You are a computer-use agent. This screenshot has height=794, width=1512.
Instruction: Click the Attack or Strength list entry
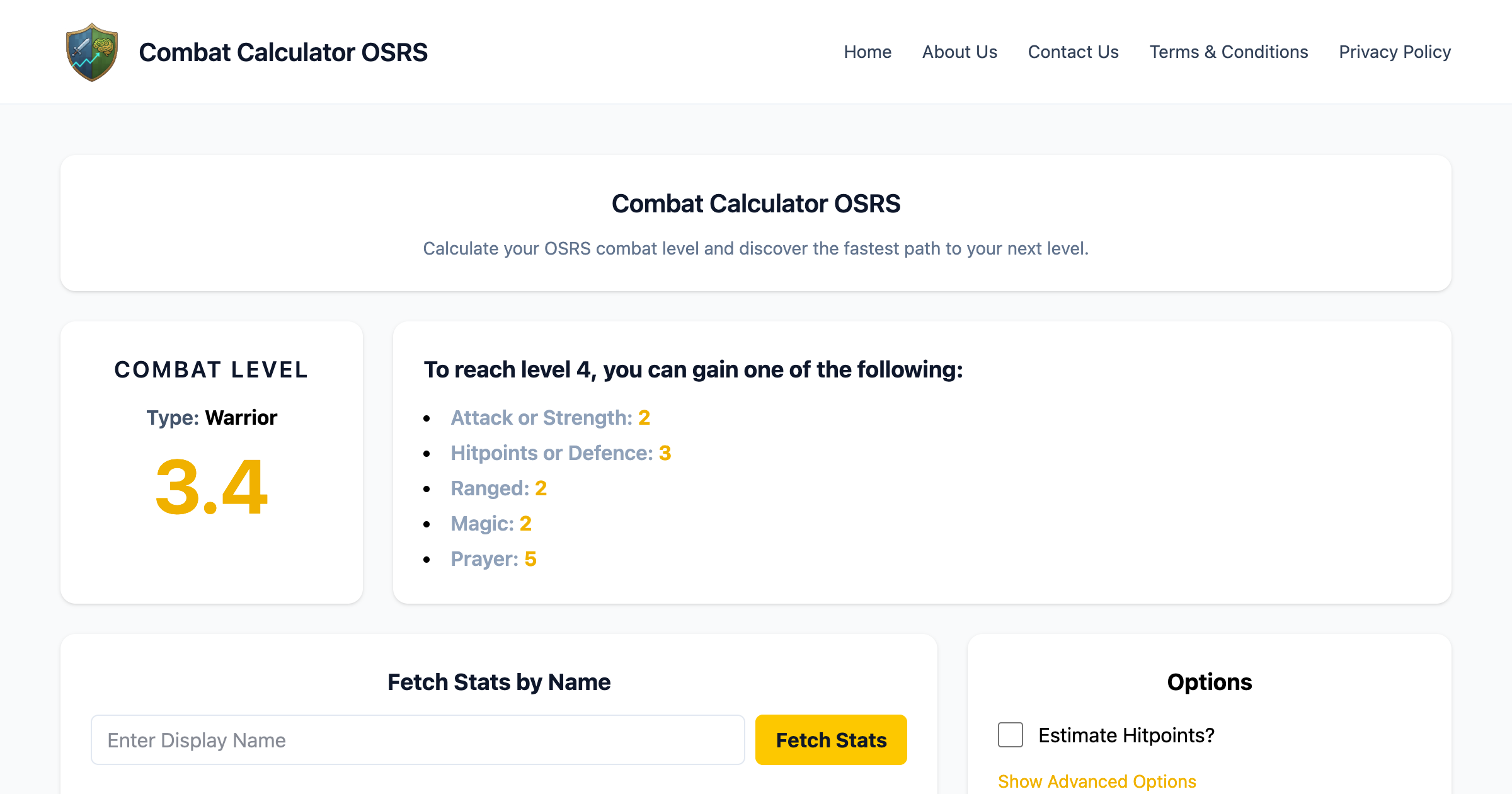[x=550, y=418]
